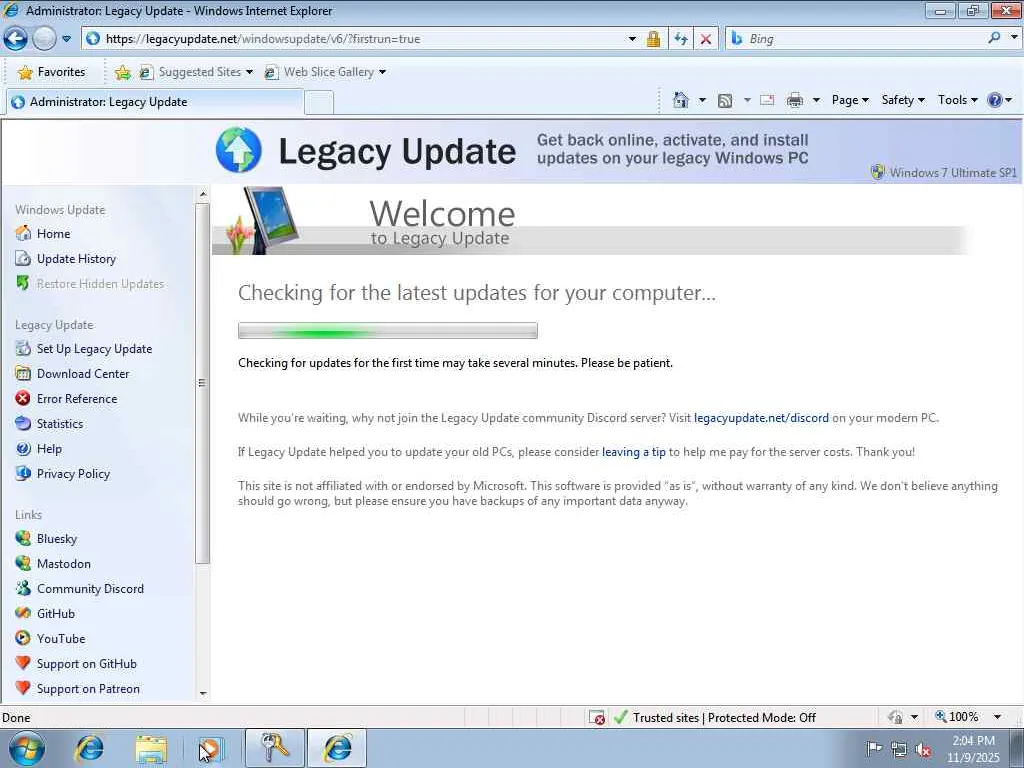The height and width of the screenshot is (768, 1024).
Task: Stop loading with the red X icon
Action: pos(705,39)
